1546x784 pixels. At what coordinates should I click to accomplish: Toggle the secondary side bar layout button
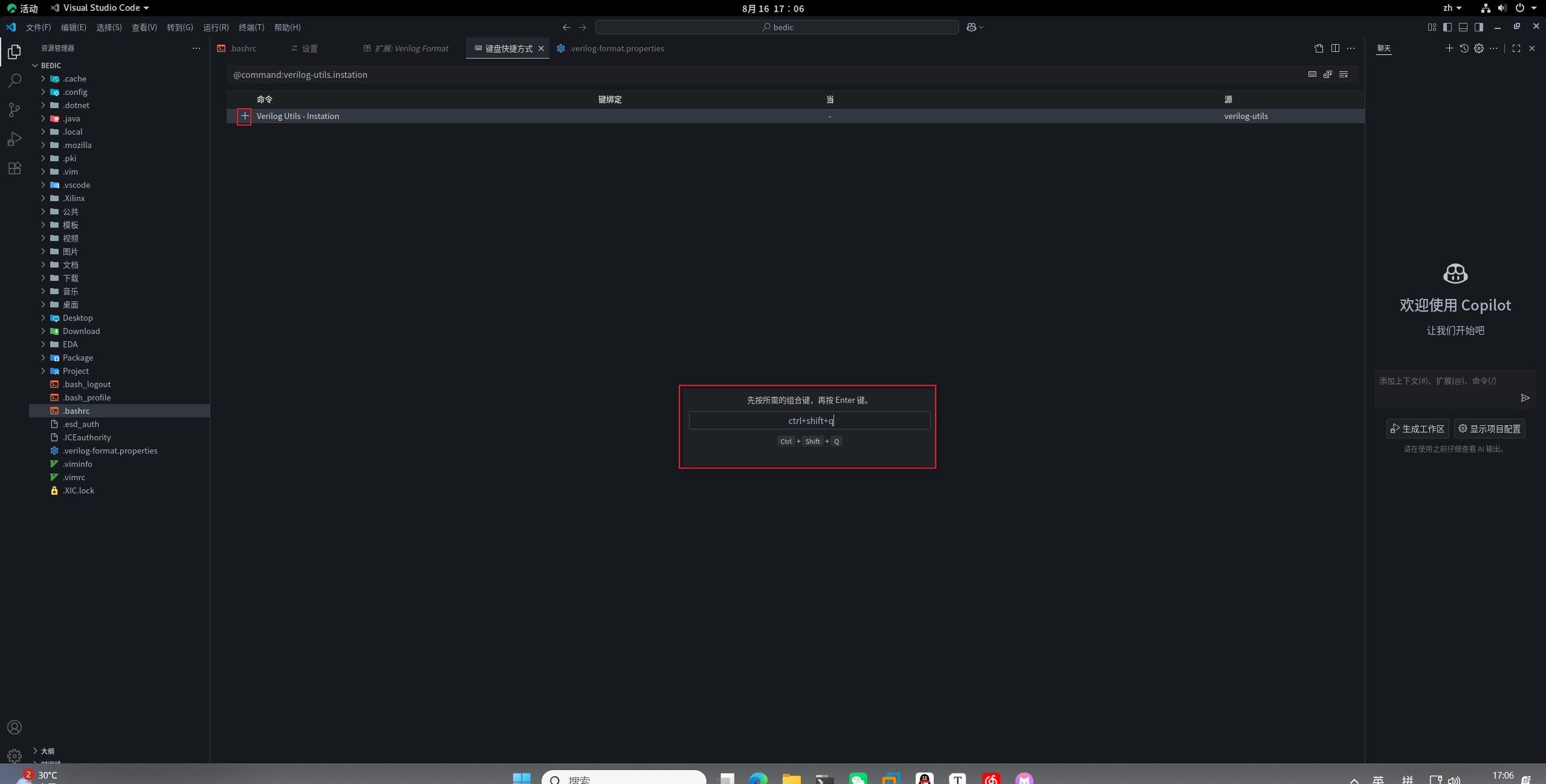(x=1478, y=27)
